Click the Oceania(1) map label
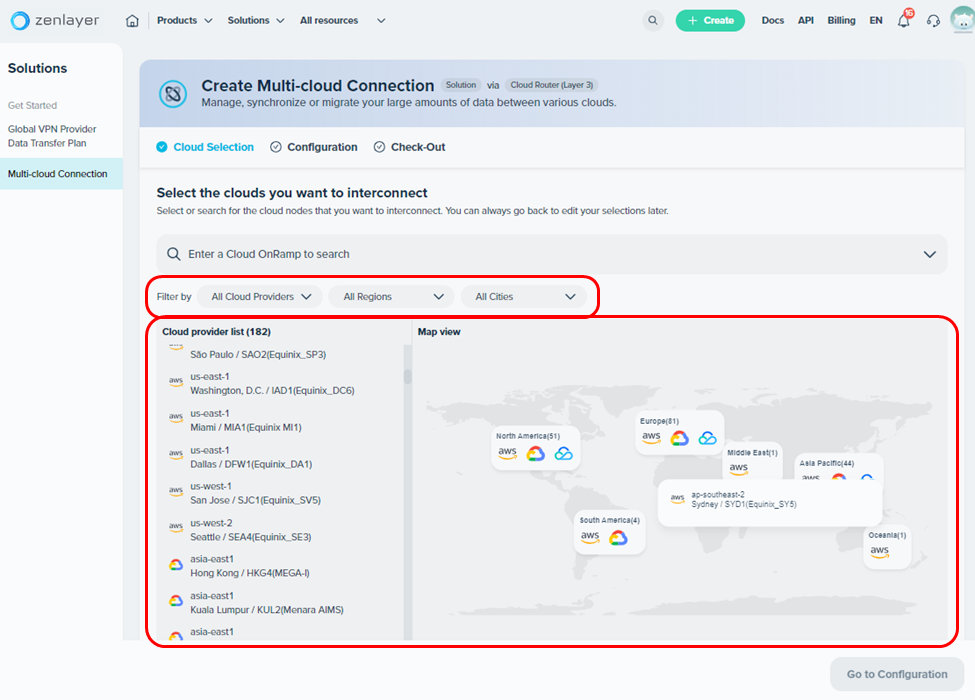Image resolution: width=975 pixels, height=700 pixels. (887, 535)
